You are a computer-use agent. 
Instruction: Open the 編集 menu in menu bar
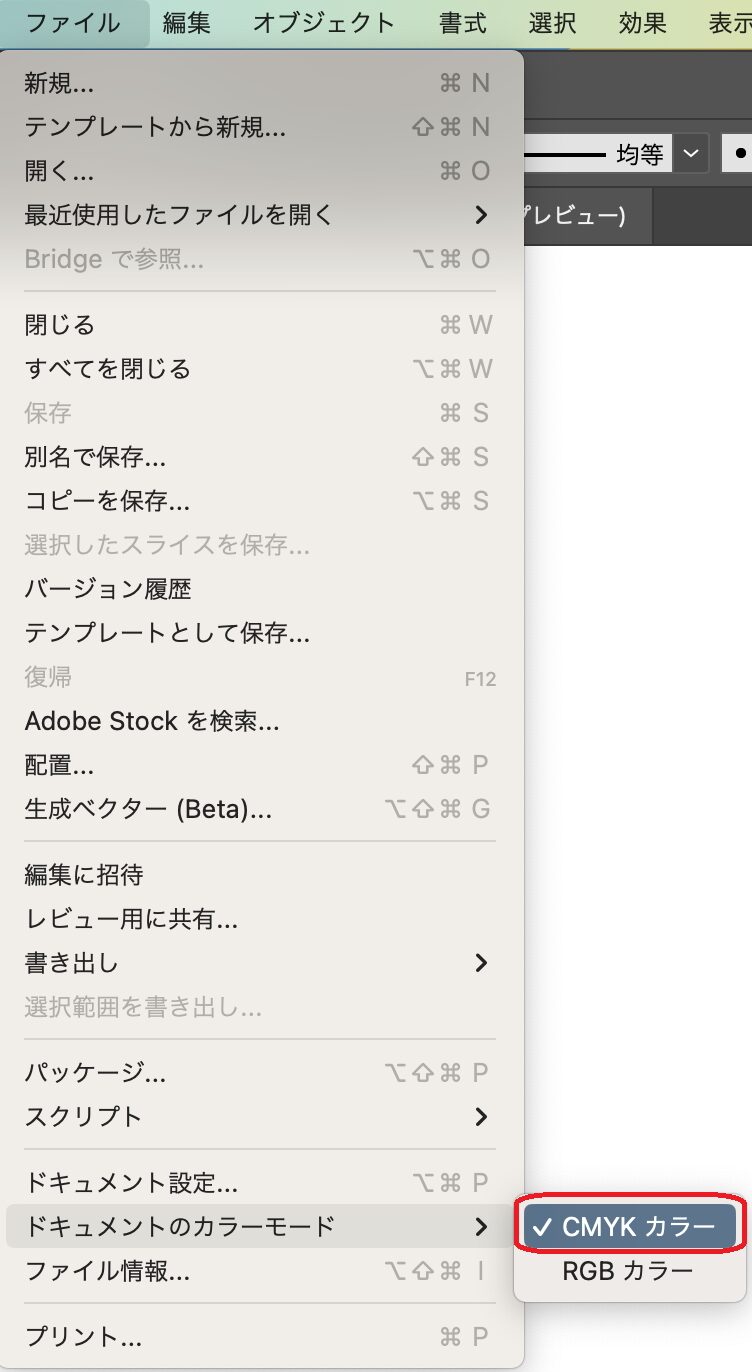click(187, 23)
